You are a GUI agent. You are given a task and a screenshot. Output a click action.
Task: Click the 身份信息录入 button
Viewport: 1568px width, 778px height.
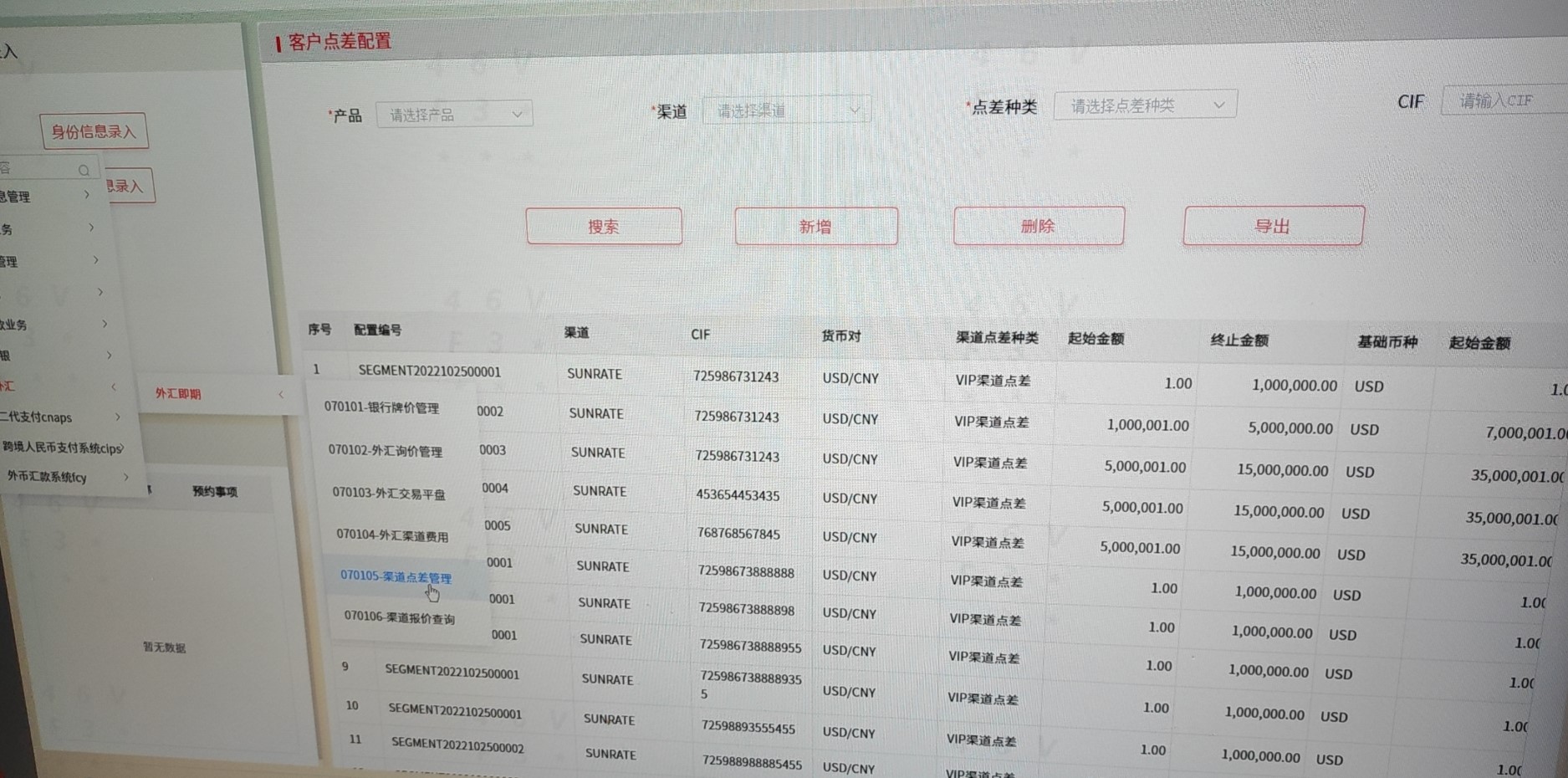tap(94, 131)
